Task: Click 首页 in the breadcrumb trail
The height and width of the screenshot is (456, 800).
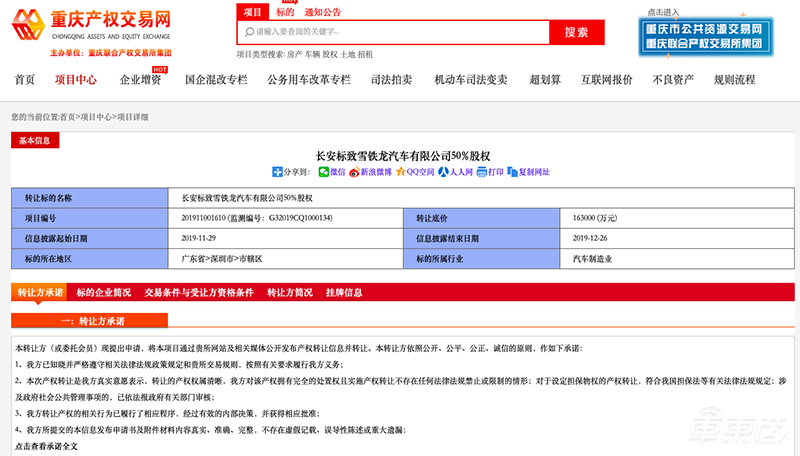Action: (x=68, y=117)
